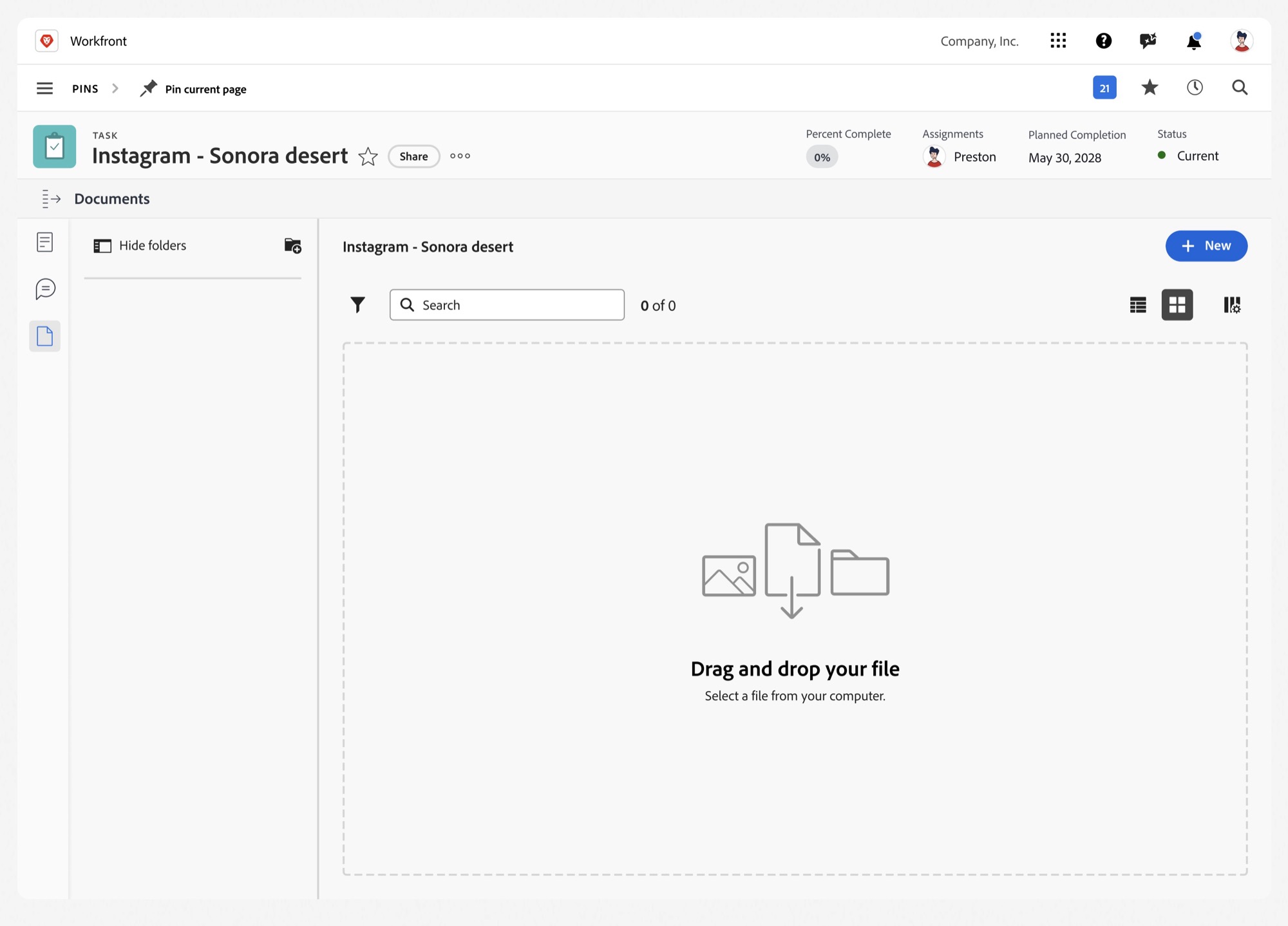Viewport: 1288px width, 926px height.
Task: Click the document Search field
Action: tap(507, 305)
